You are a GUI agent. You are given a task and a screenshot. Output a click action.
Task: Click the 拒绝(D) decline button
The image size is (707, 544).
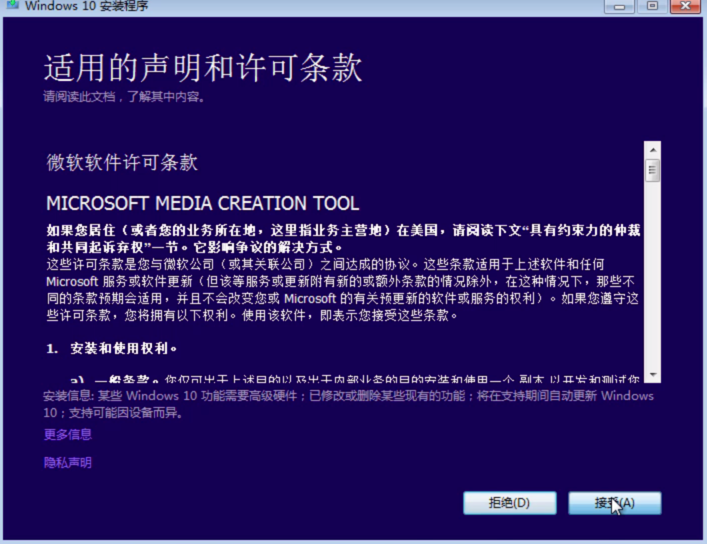pos(510,503)
